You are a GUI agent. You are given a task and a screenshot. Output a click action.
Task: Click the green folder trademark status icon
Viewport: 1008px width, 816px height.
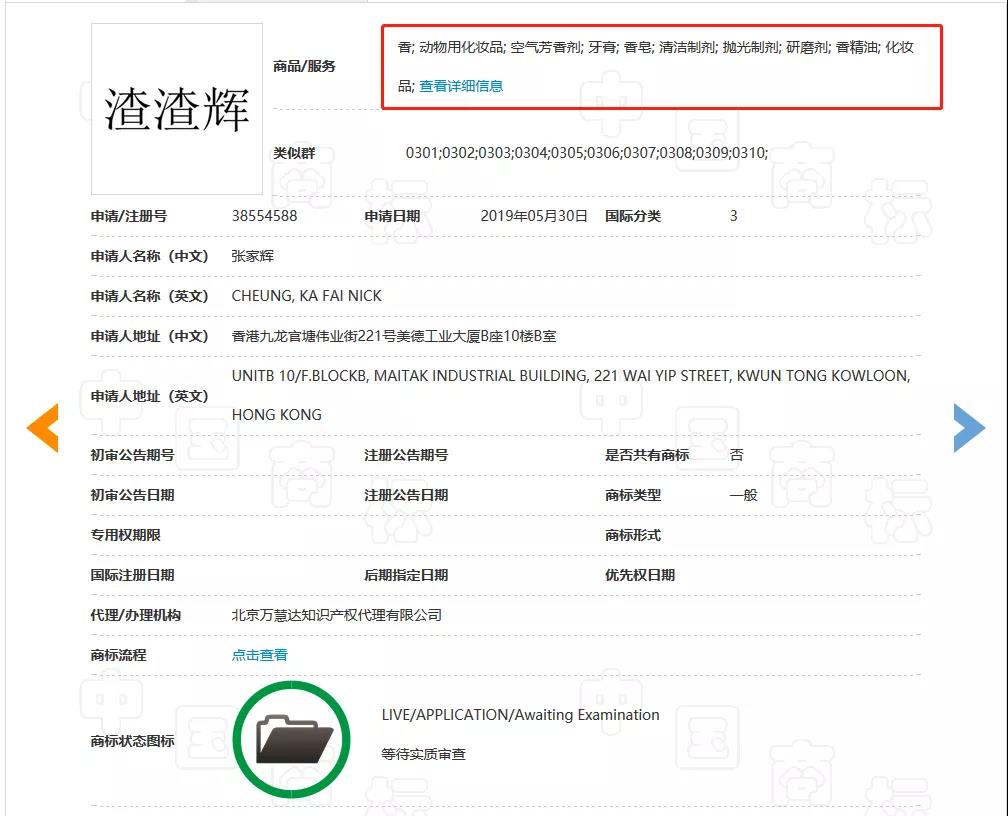point(292,740)
